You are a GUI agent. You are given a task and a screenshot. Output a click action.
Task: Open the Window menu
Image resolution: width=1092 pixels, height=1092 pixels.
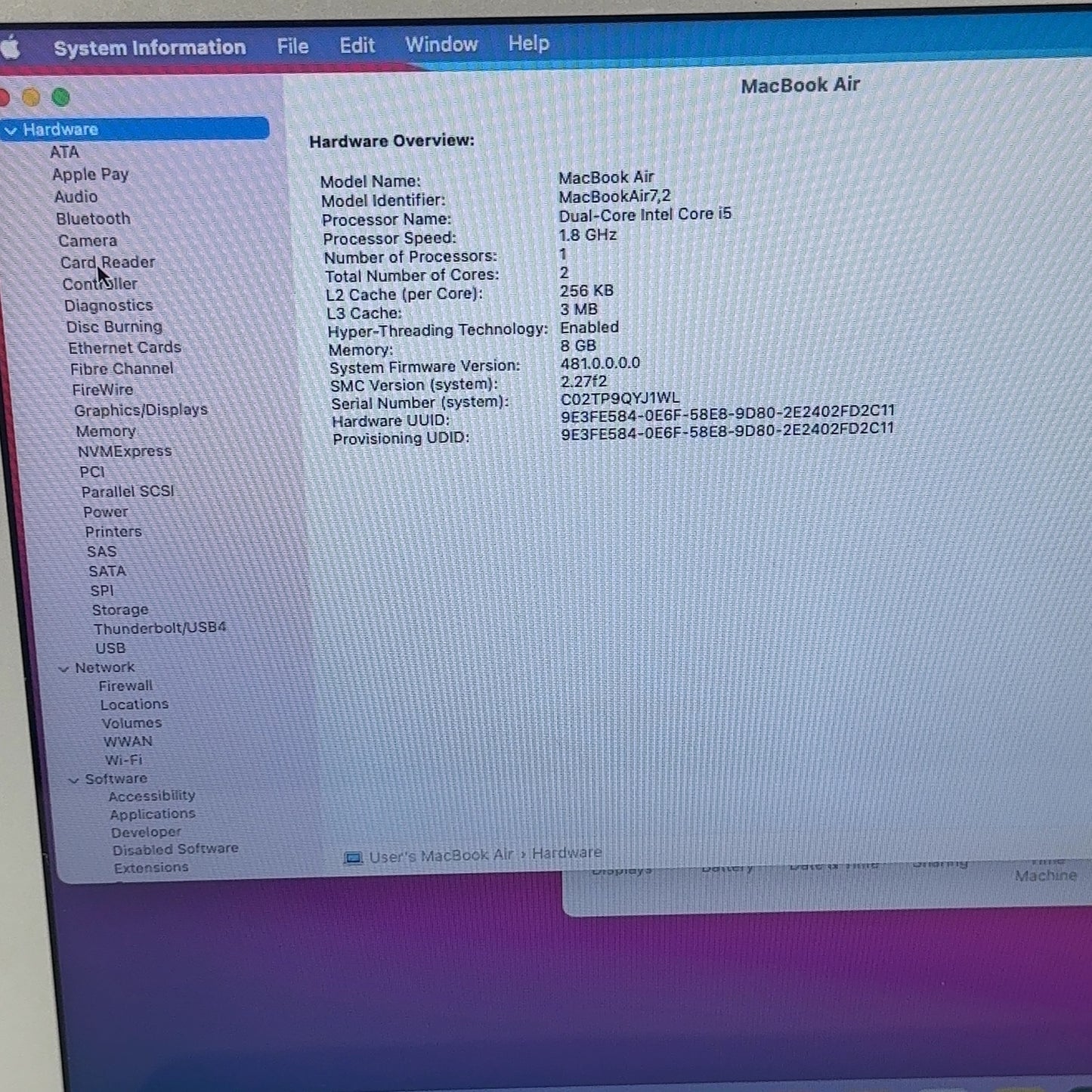[441, 45]
